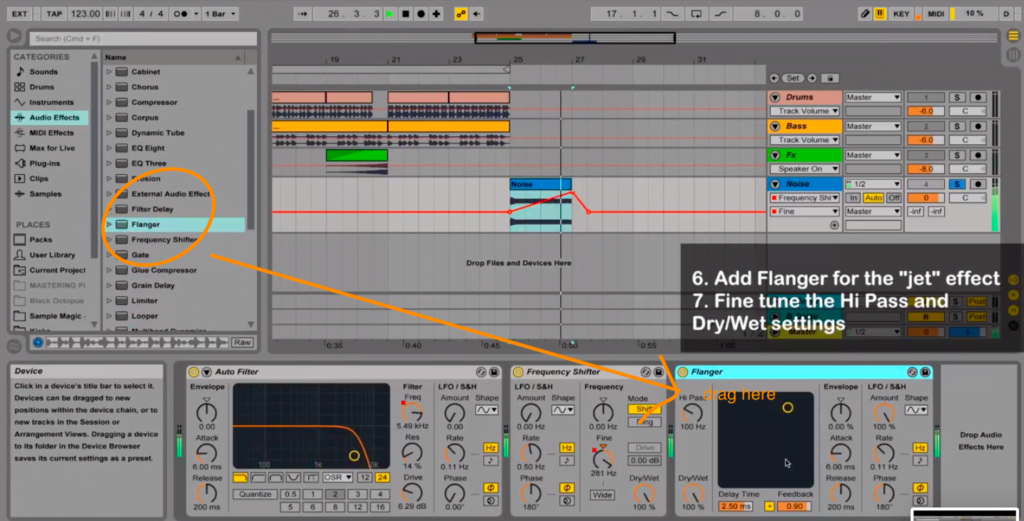The height and width of the screenshot is (521, 1024).
Task: Select the tempo field 123.00
Action: pos(85,14)
